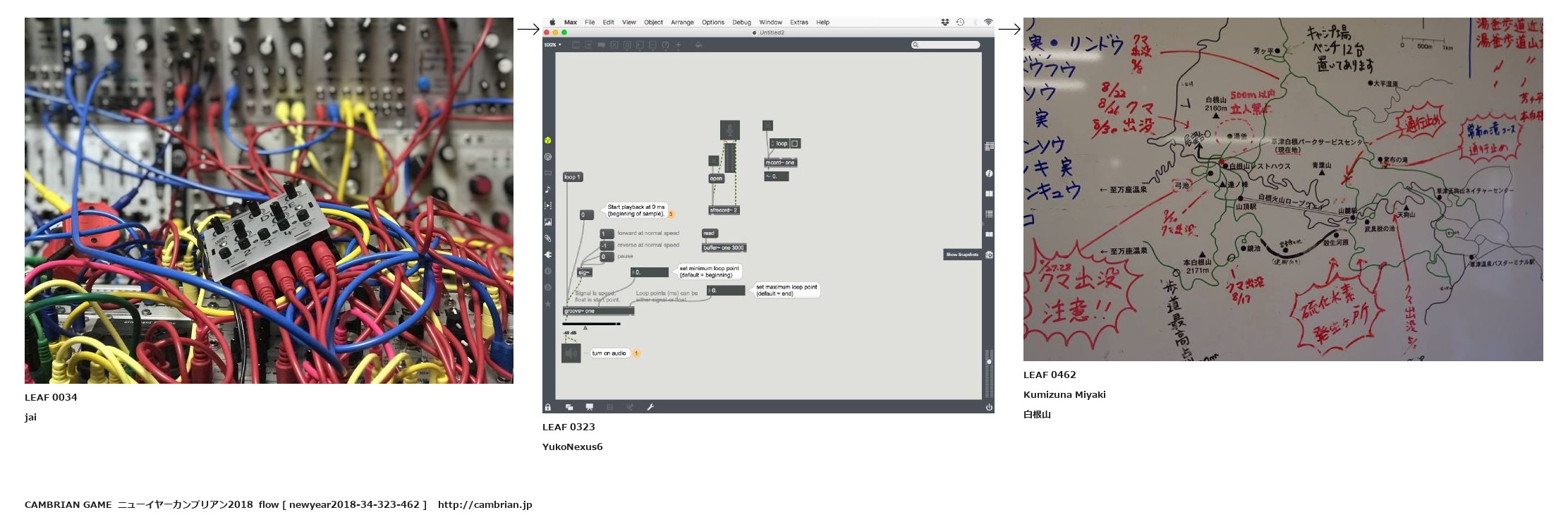Click the -40 dB gain slider
Viewport: 1568px width, 522px height.
(591, 324)
